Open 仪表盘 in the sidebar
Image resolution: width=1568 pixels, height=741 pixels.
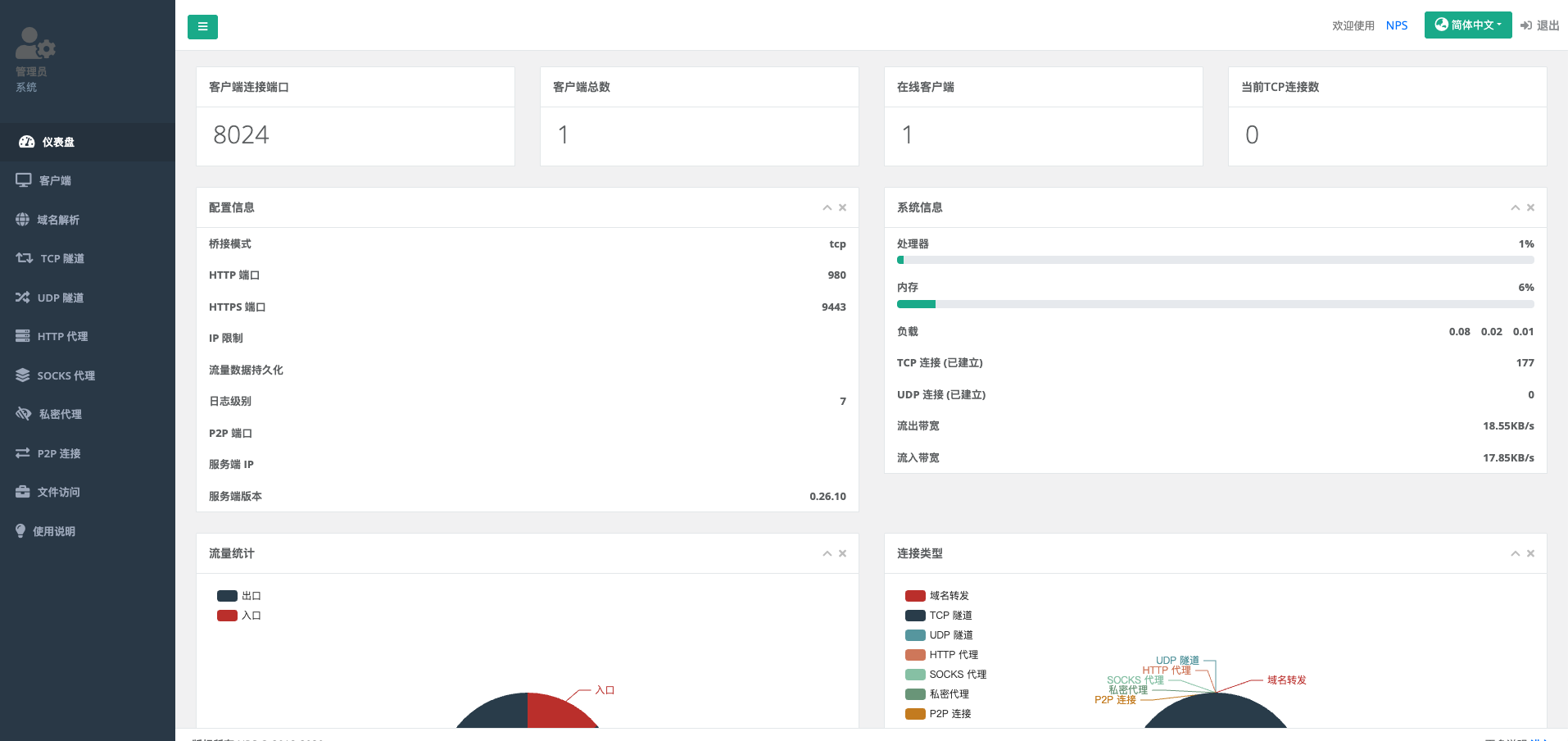(57, 142)
